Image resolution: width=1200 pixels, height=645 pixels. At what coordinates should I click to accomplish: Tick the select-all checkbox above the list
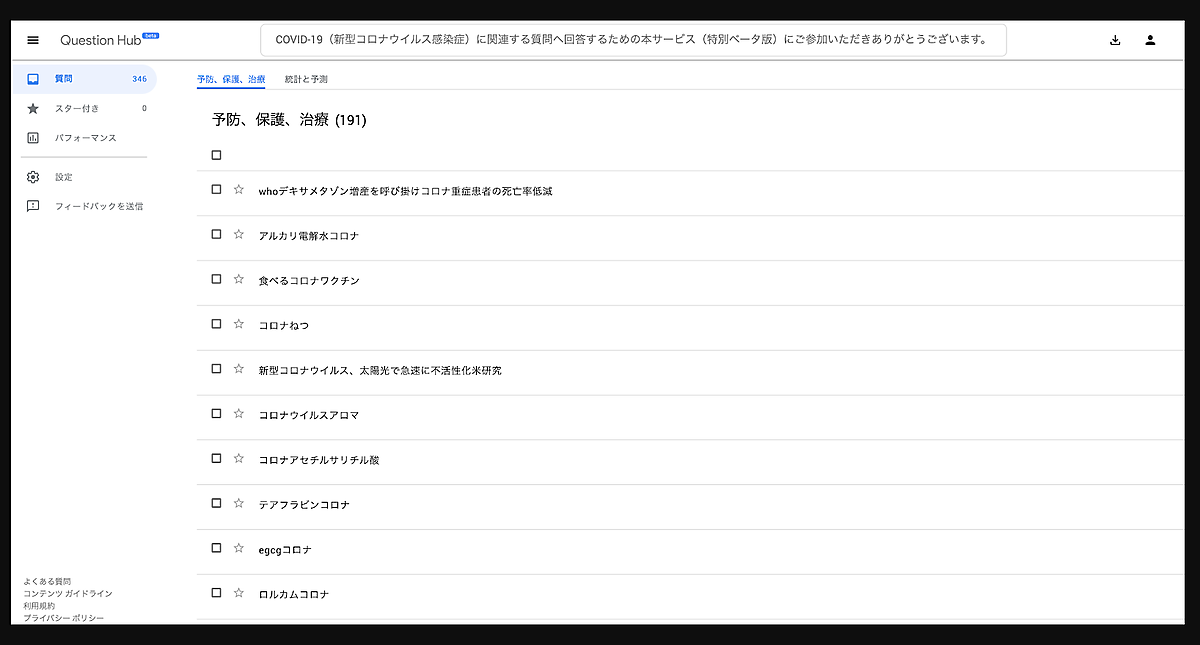(216, 155)
